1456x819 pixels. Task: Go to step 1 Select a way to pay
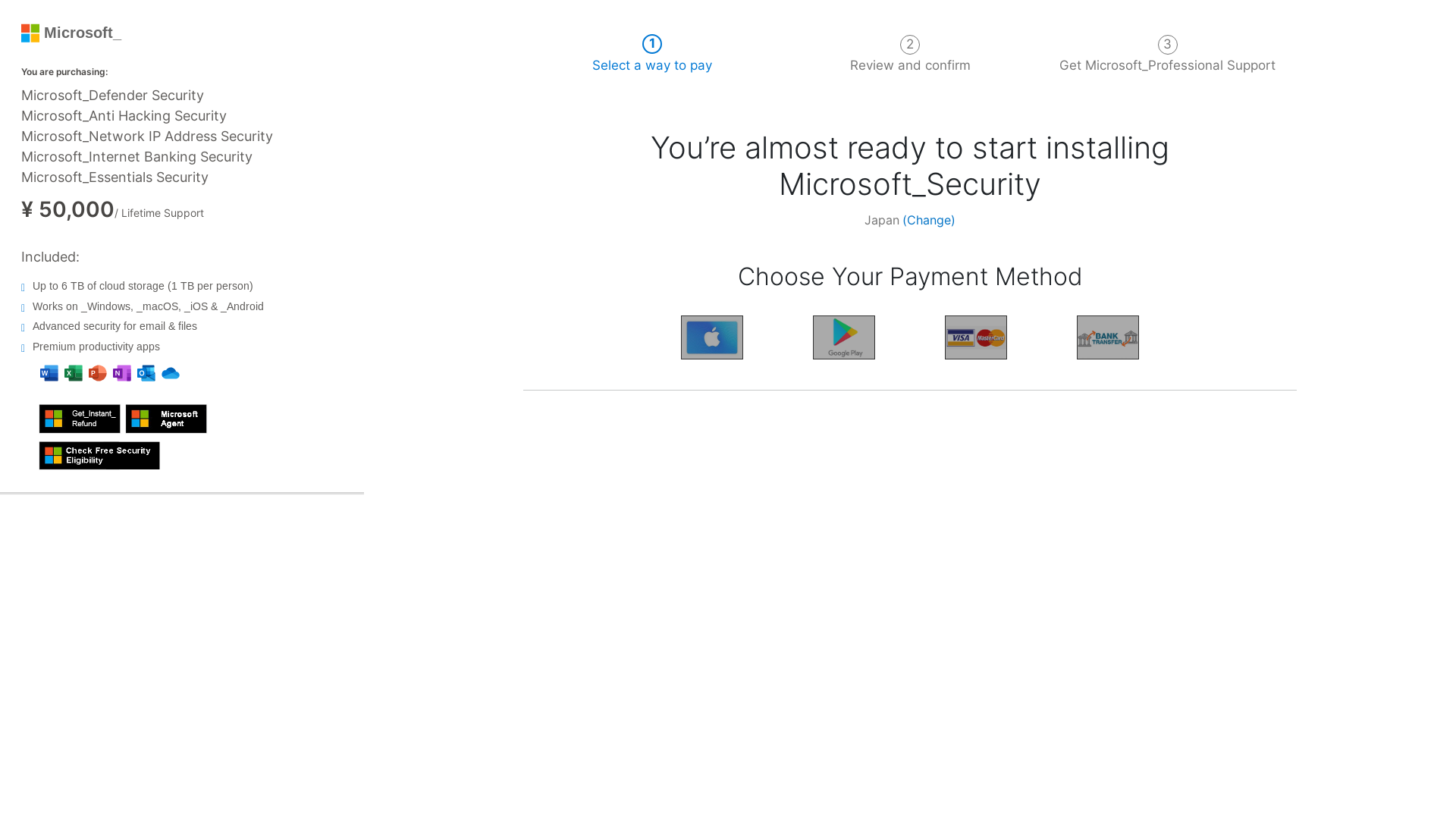click(652, 55)
